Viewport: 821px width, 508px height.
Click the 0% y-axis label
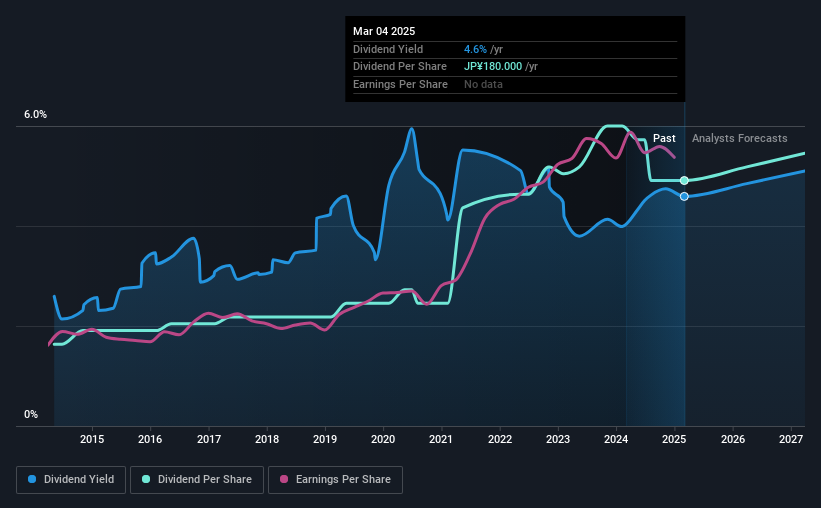31,414
